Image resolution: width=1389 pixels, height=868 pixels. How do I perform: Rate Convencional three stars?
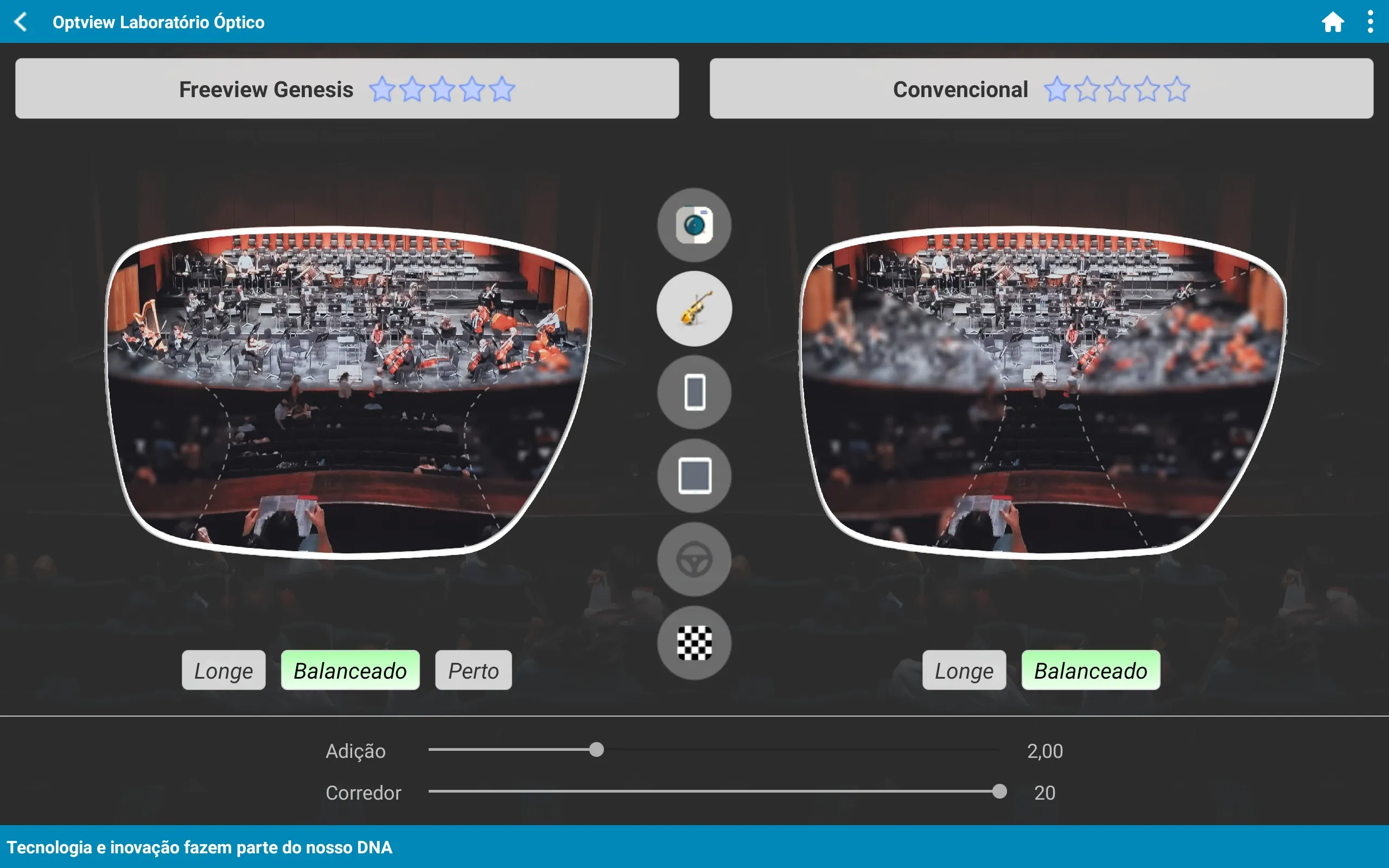[x=1117, y=89]
